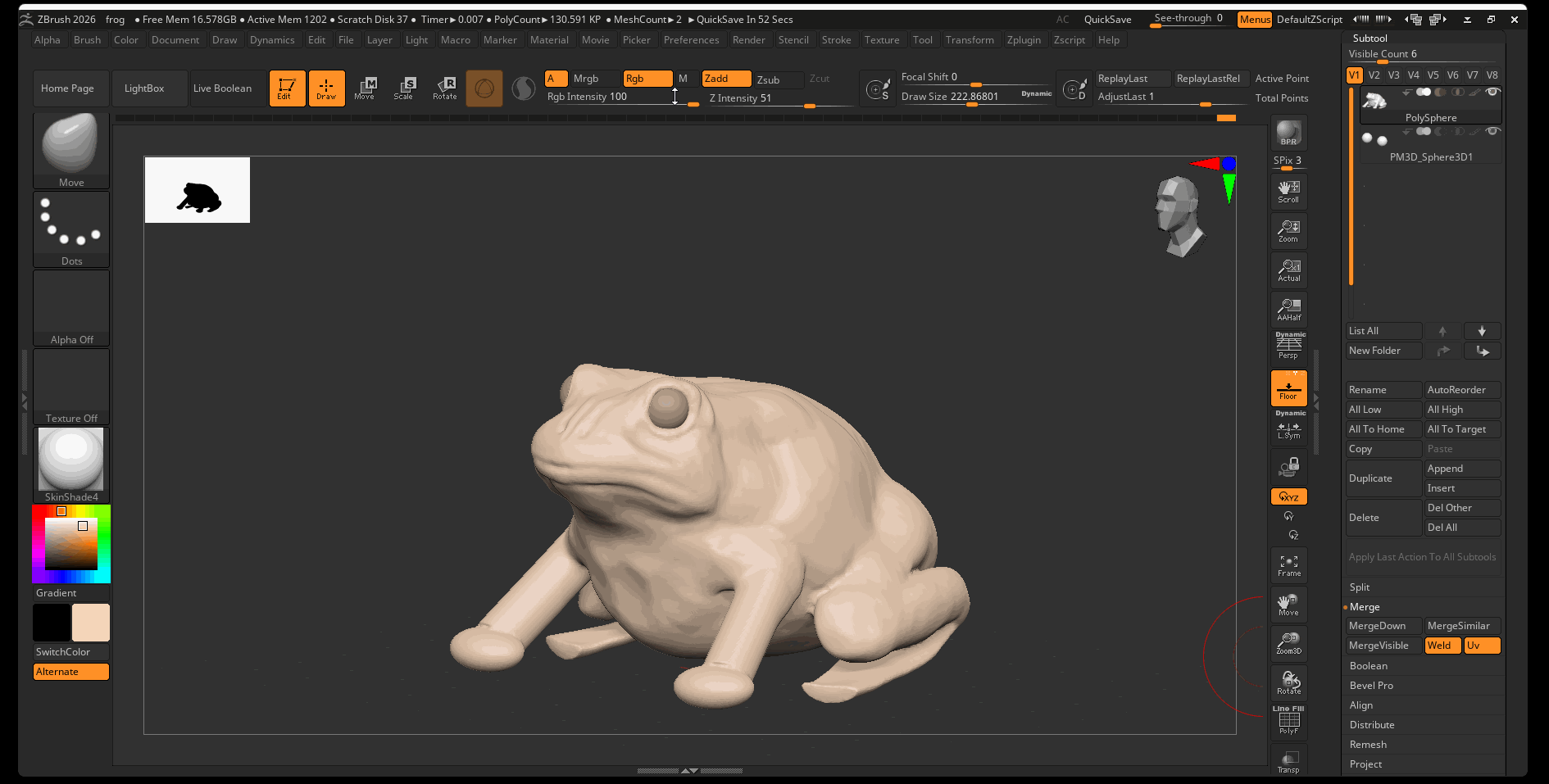
Task: Toggle Persp perspective mode
Action: coord(1288,347)
